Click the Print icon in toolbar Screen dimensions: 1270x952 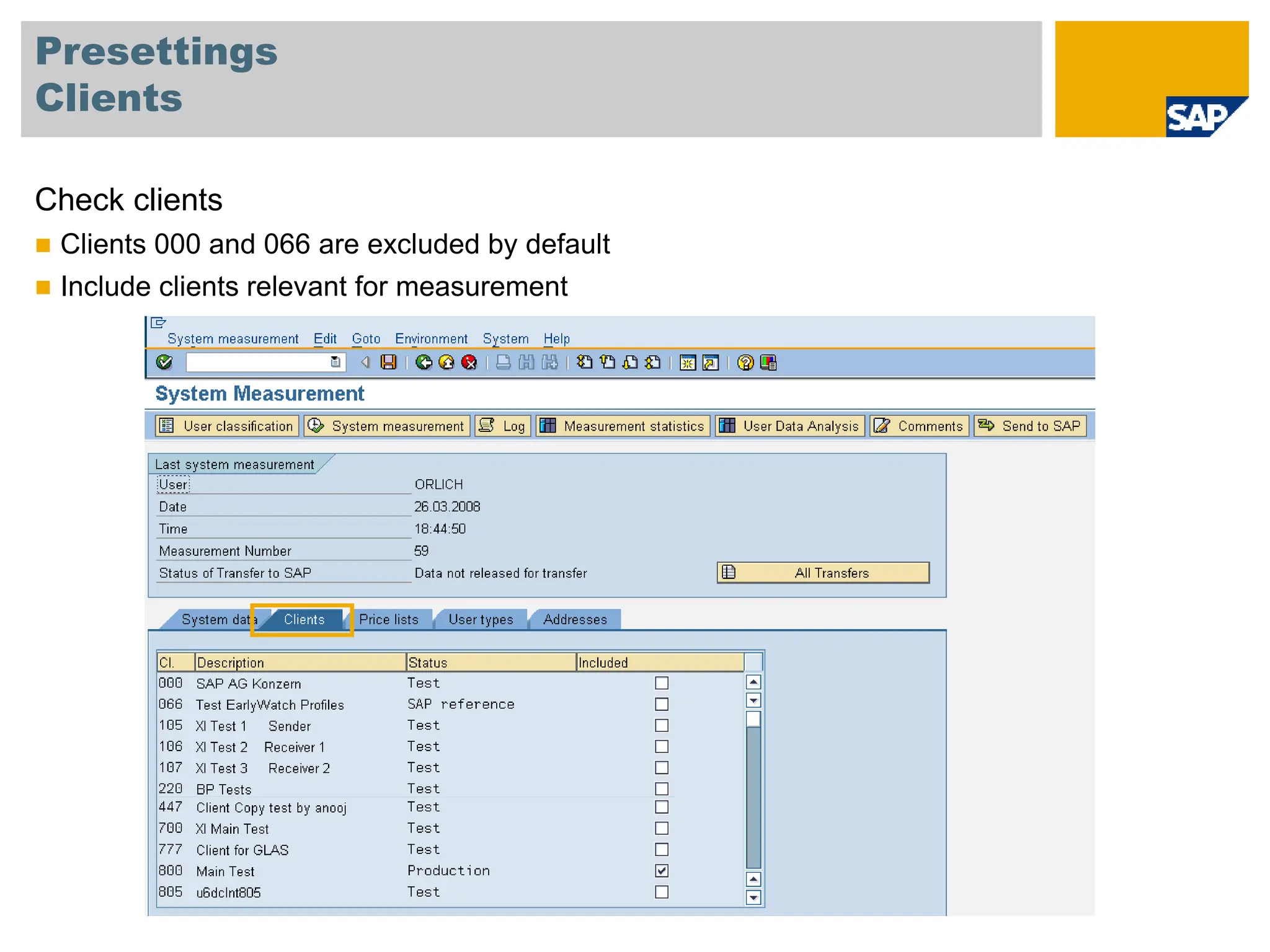[504, 362]
